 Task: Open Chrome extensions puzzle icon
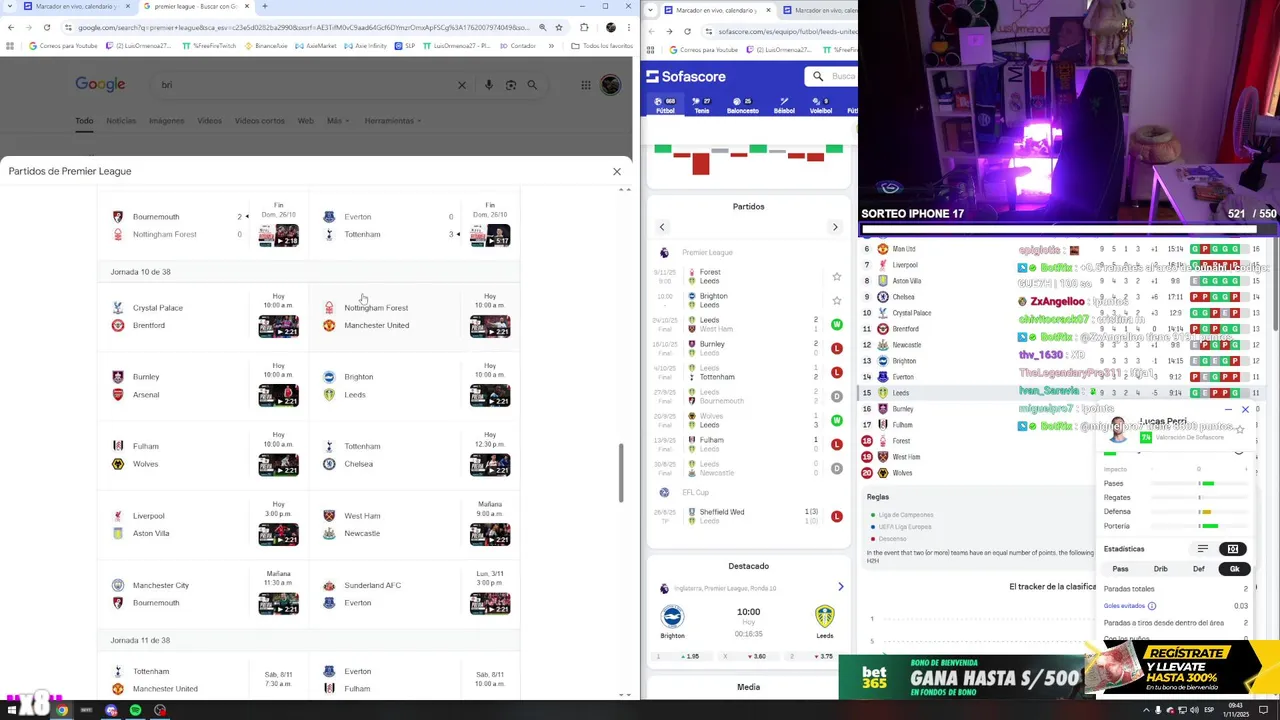pyautogui.click(x=584, y=27)
